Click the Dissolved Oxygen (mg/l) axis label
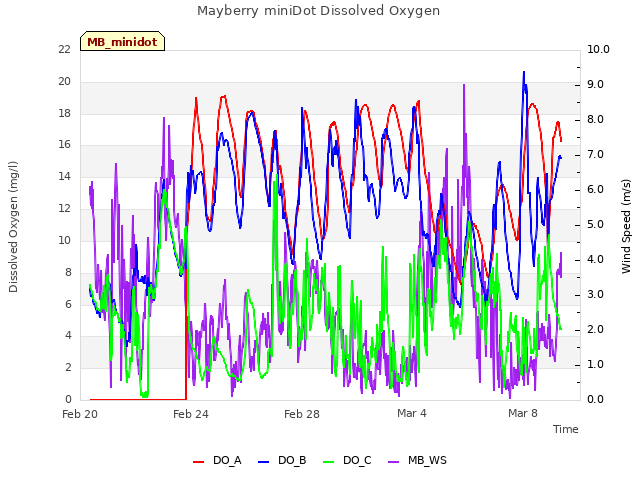 point(13,227)
